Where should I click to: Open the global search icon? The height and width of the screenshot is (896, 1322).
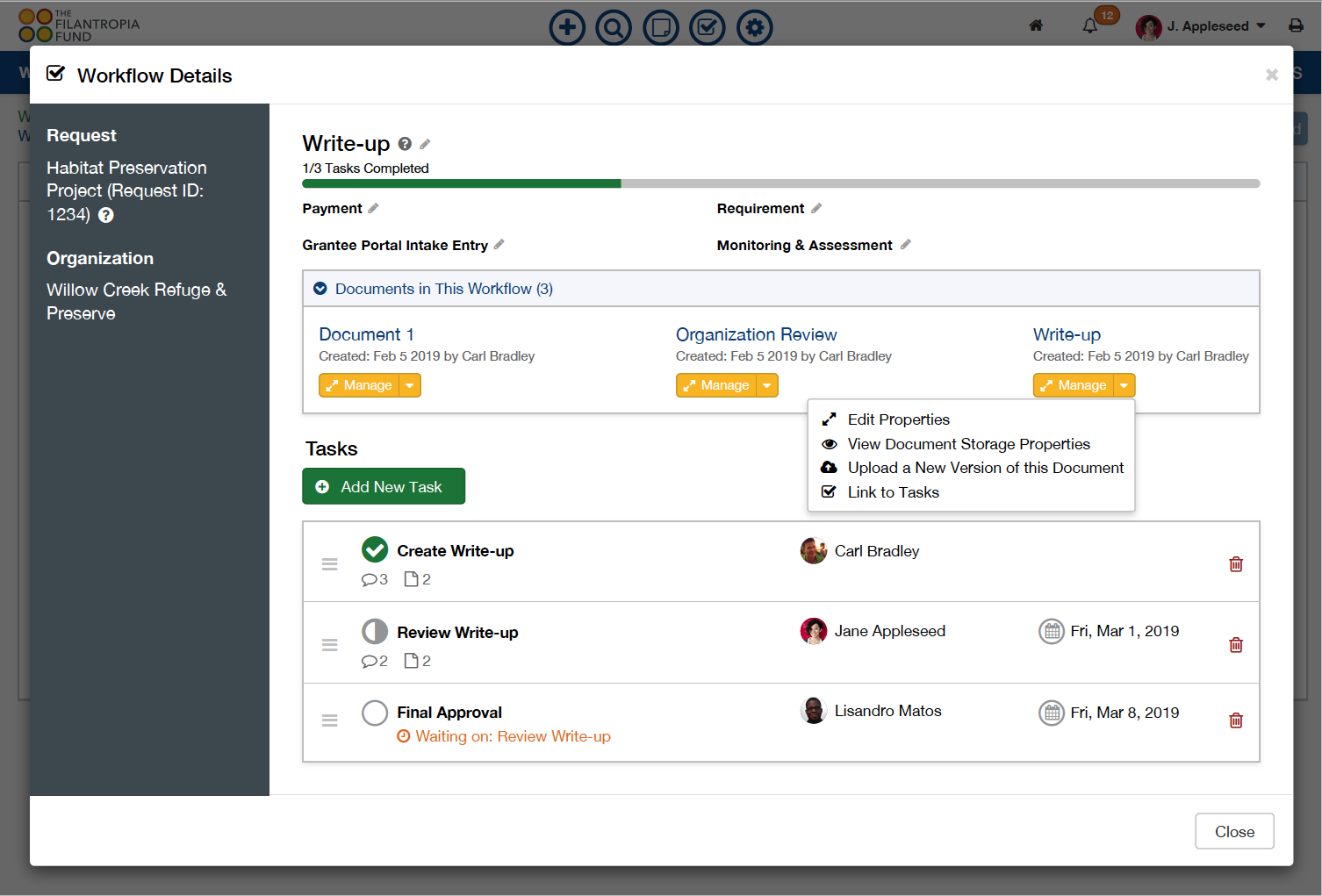click(x=614, y=27)
